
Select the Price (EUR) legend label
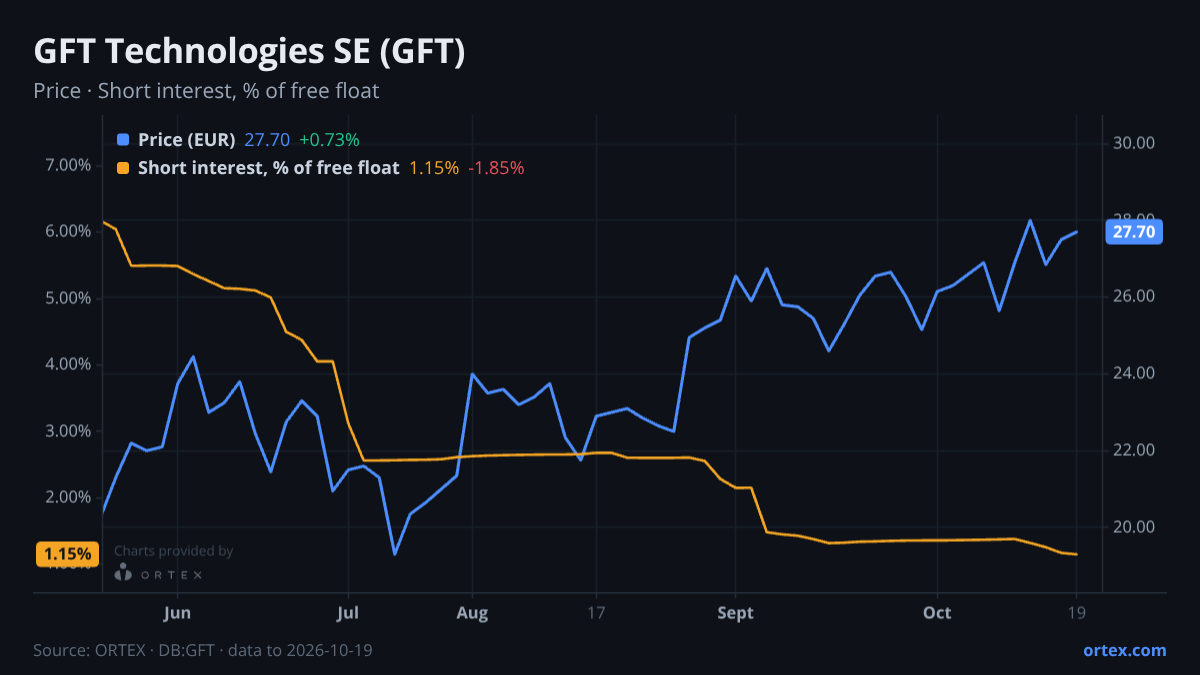click(187, 140)
